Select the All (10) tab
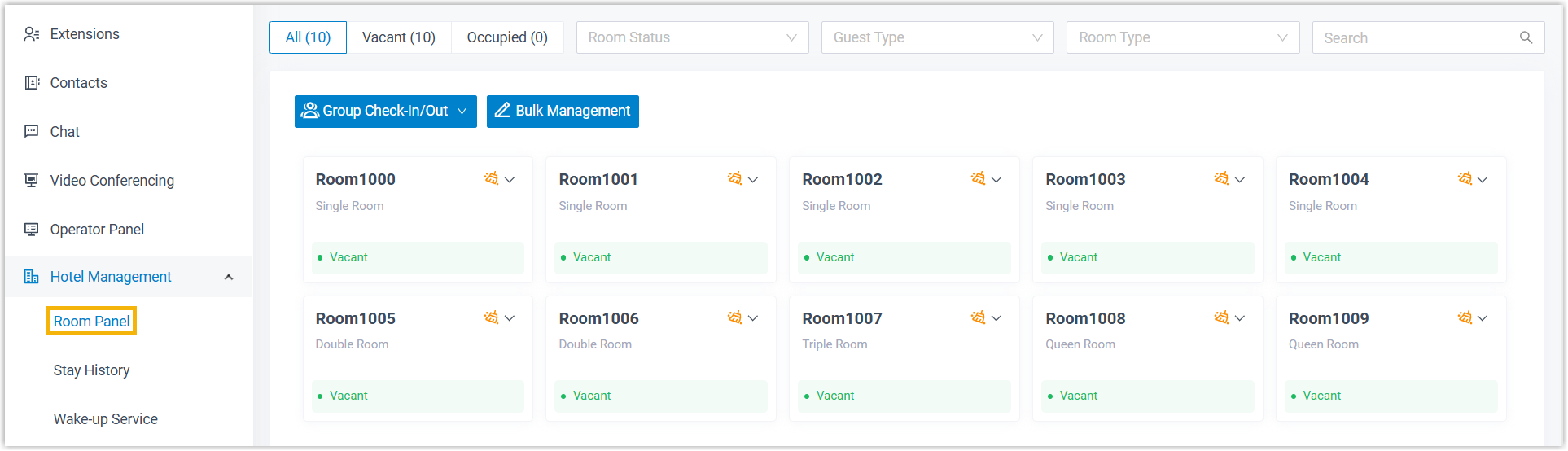The height and width of the screenshot is (451, 1568). coord(308,37)
